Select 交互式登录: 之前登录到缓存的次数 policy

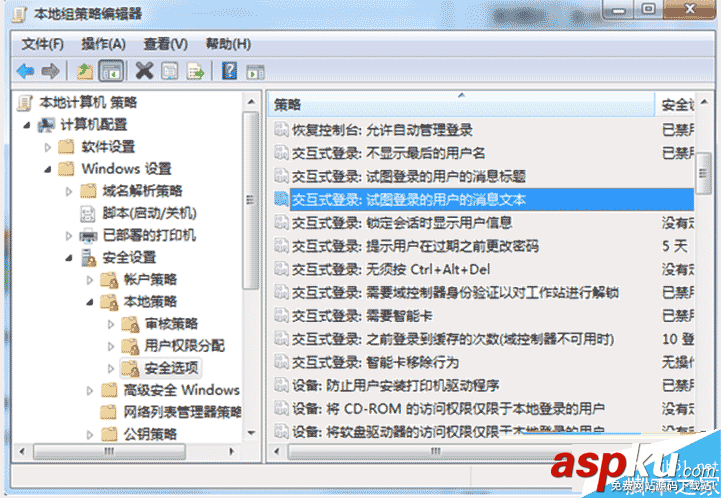coord(453,339)
